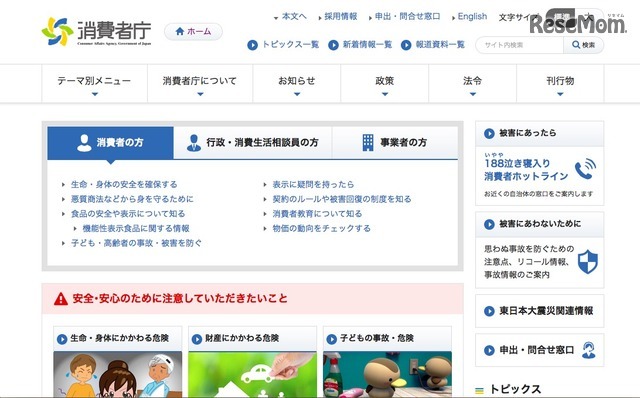Click the arrow icon beside 財産にかかわる危険

point(196,339)
